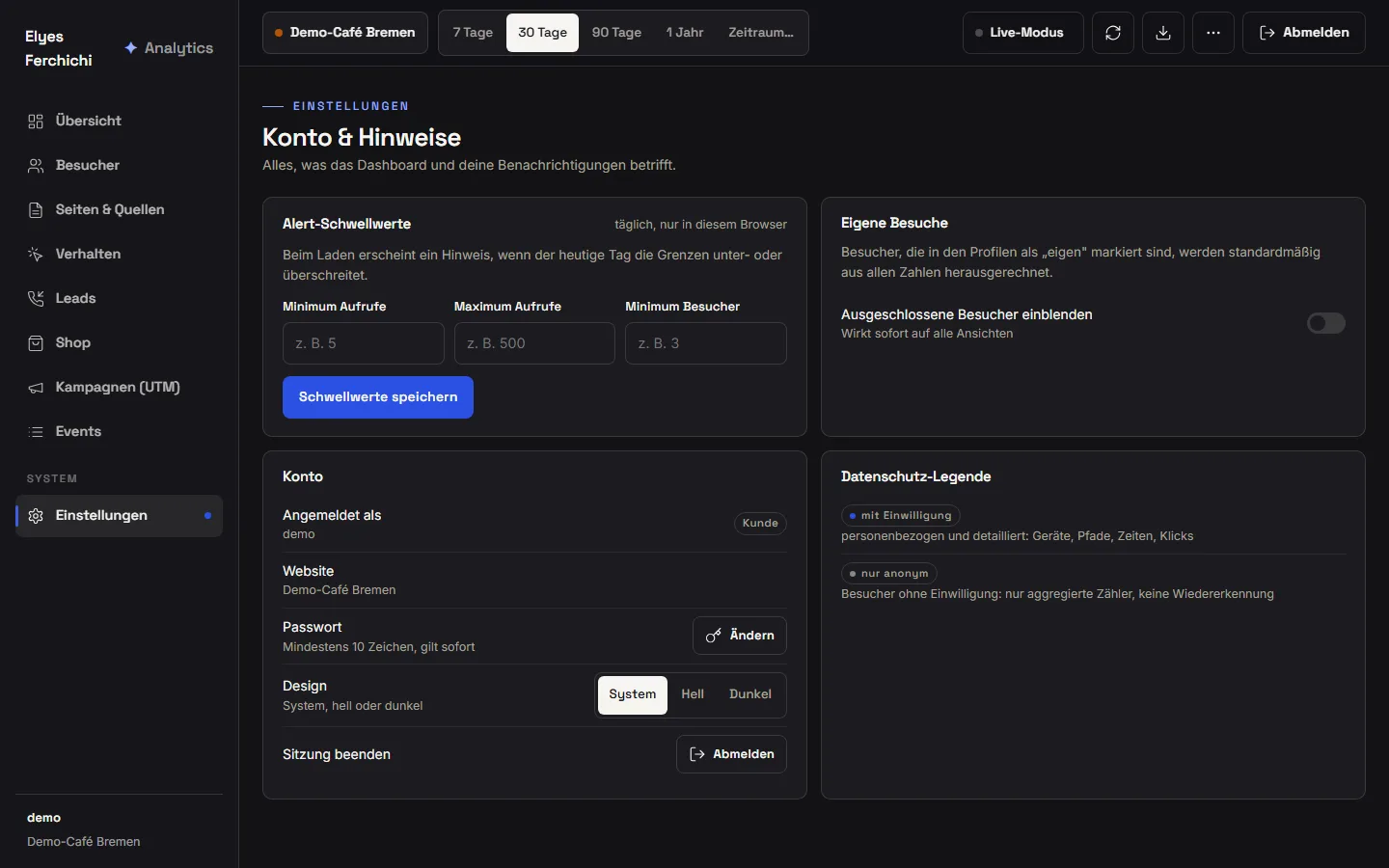Click the 'mit Einwilligung' legend badge
The width and height of the screenshot is (1389, 868).
(x=901, y=516)
